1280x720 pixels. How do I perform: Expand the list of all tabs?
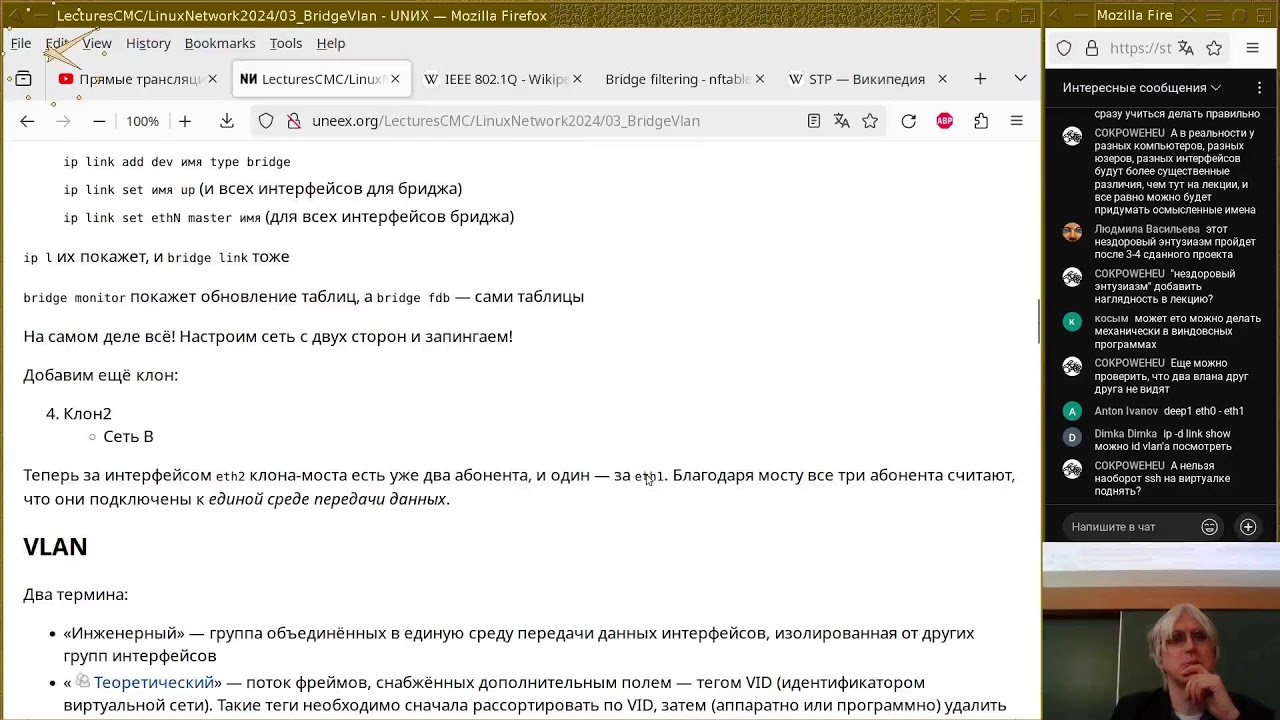click(x=1020, y=79)
